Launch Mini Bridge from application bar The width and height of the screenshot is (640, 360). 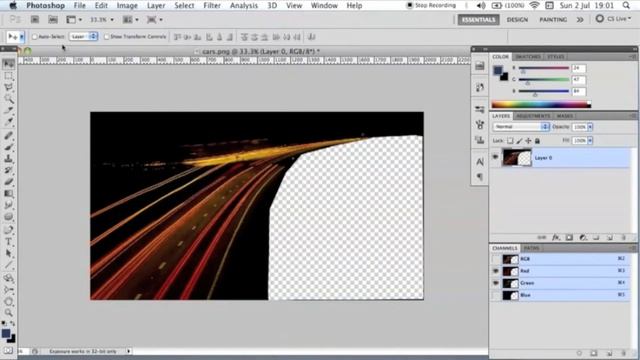[x=53, y=20]
